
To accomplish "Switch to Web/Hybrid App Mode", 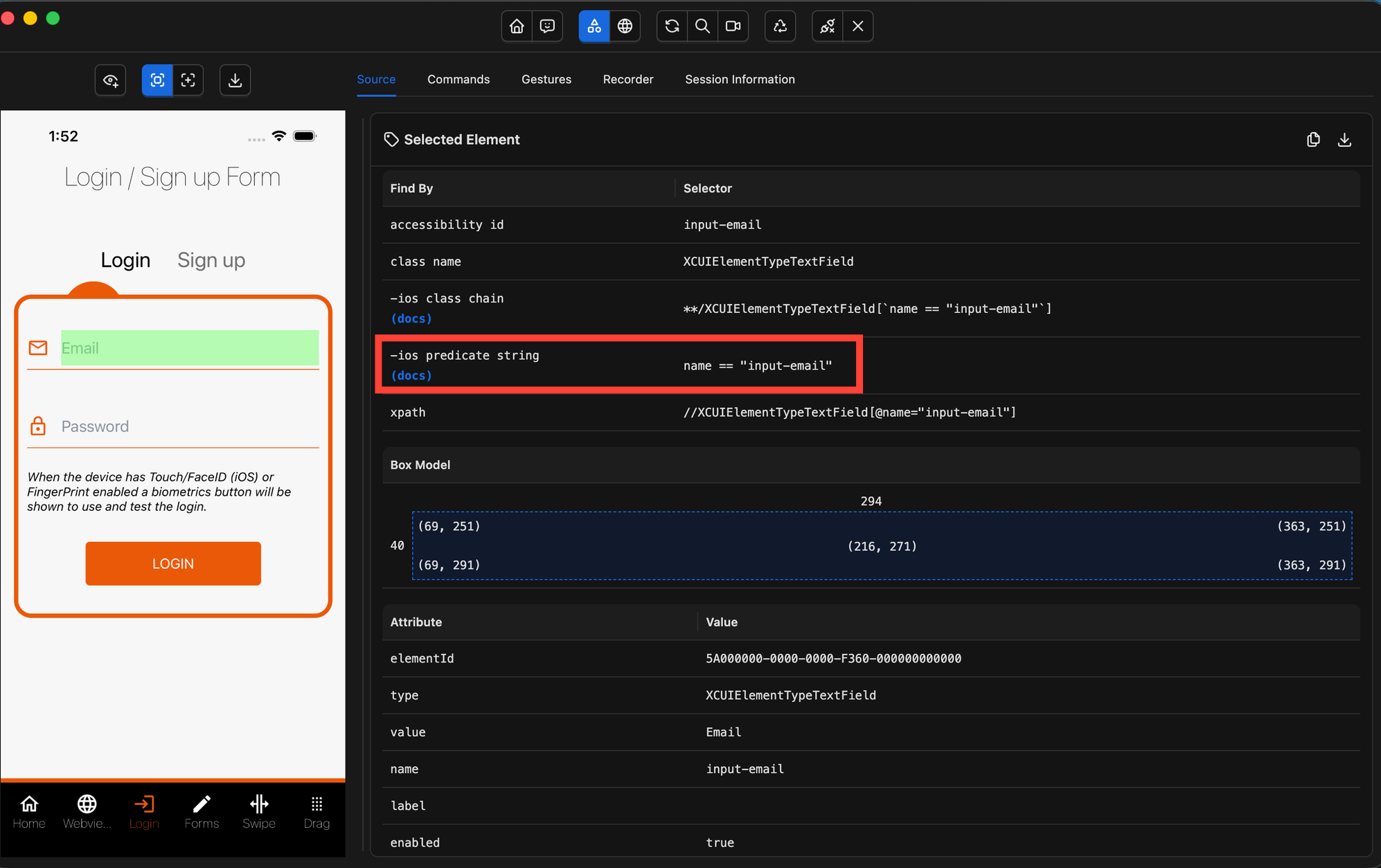I will click(625, 26).
